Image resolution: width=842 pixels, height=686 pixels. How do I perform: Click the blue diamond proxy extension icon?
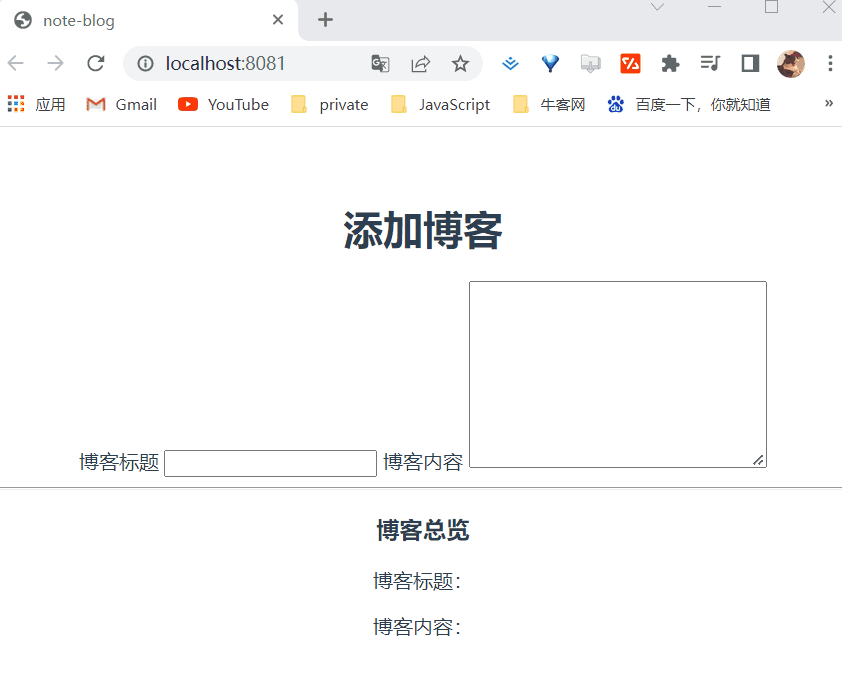[x=550, y=63]
